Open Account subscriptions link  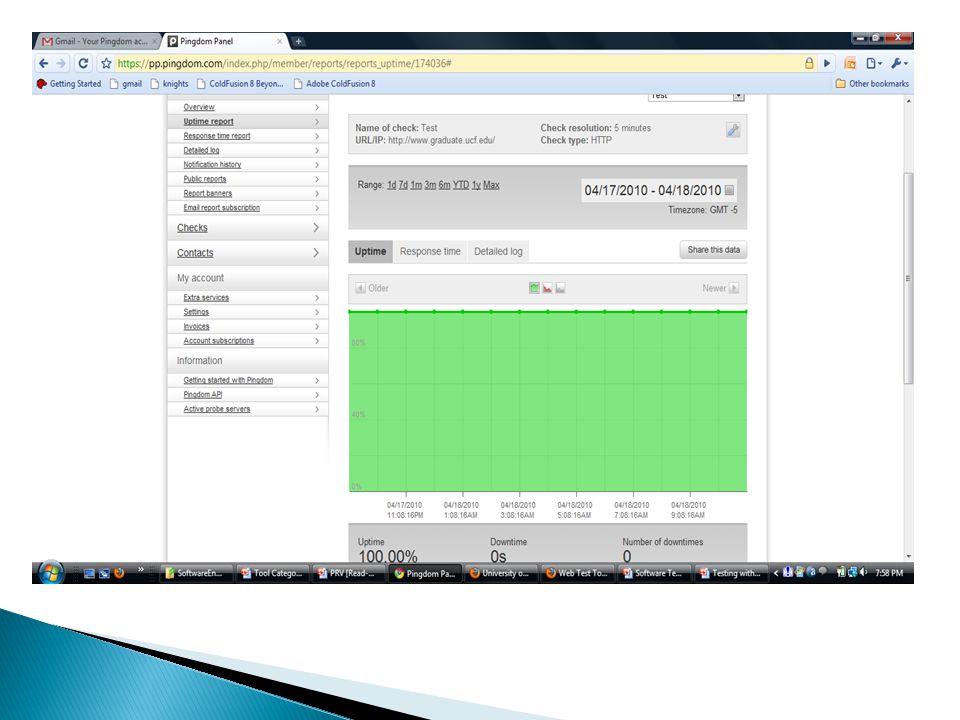point(219,341)
